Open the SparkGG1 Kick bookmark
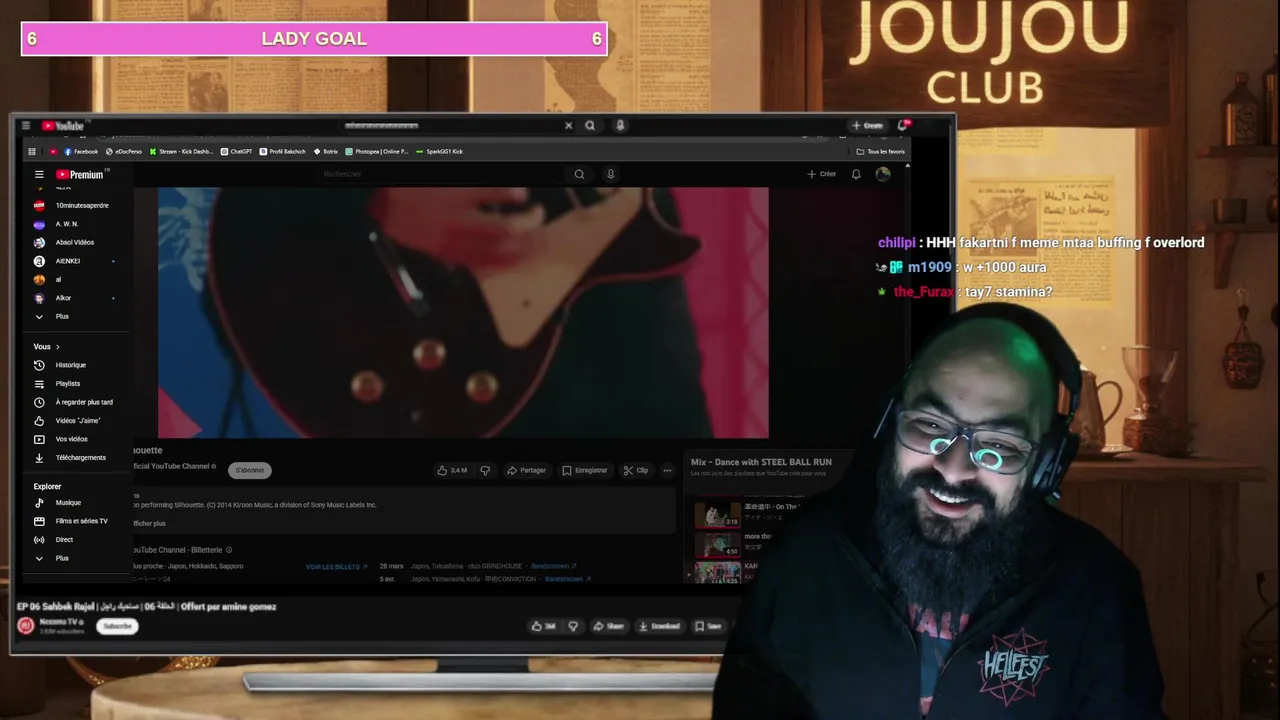 click(x=440, y=152)
